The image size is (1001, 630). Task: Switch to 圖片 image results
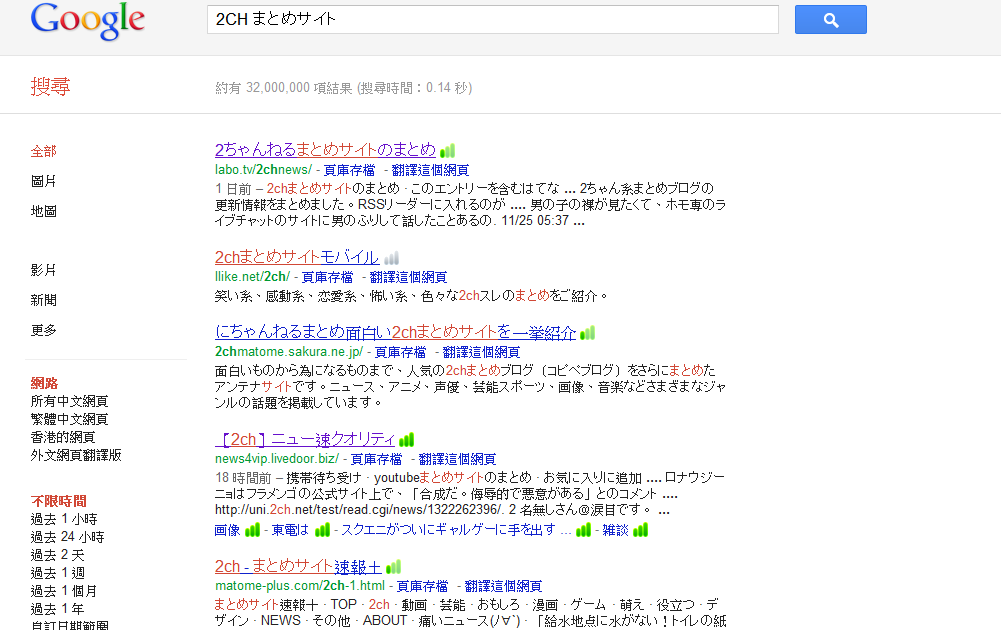click(43, 181)
